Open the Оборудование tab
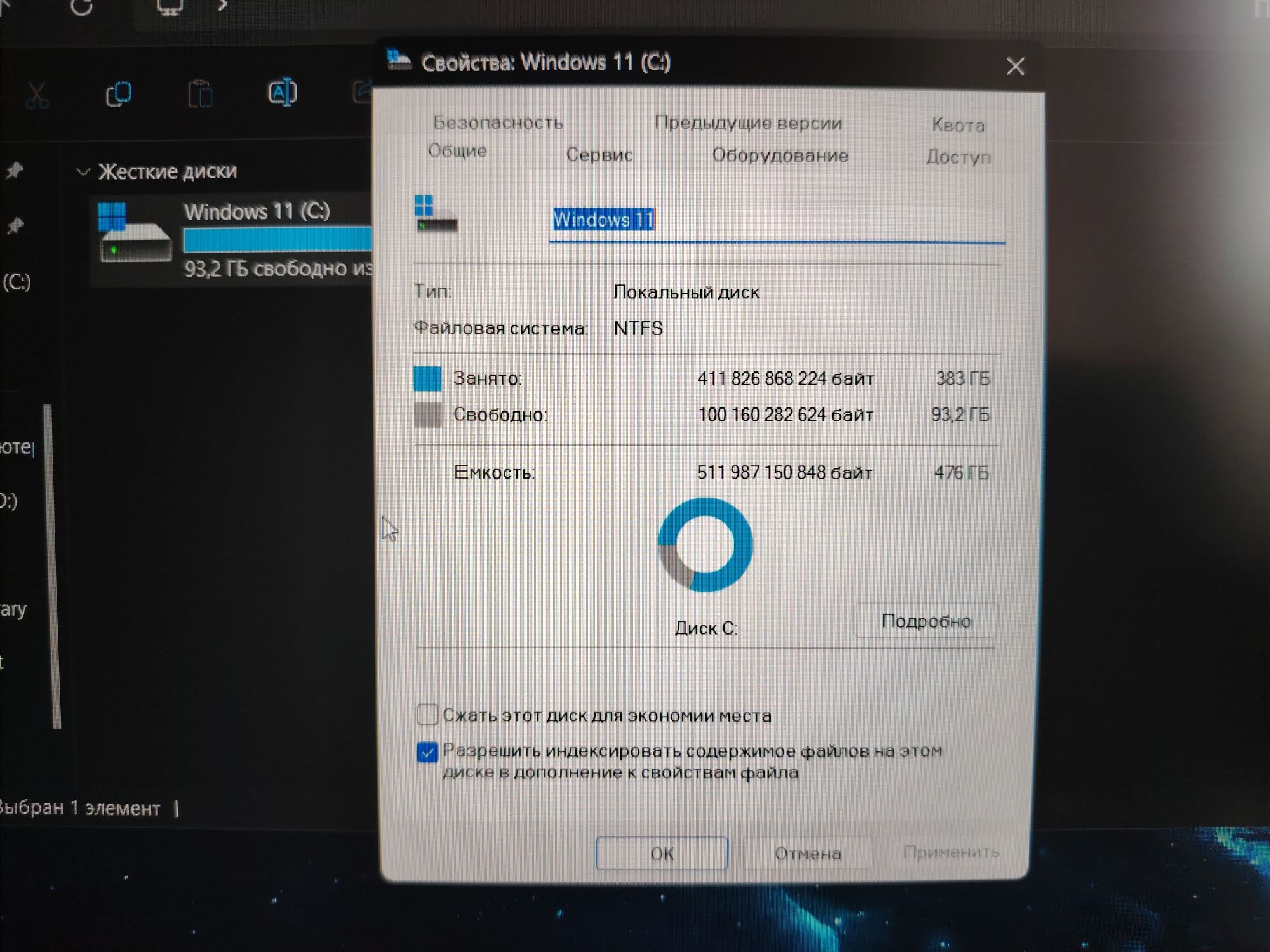Viewport: 1270px width, 952px height. point(780,155)
